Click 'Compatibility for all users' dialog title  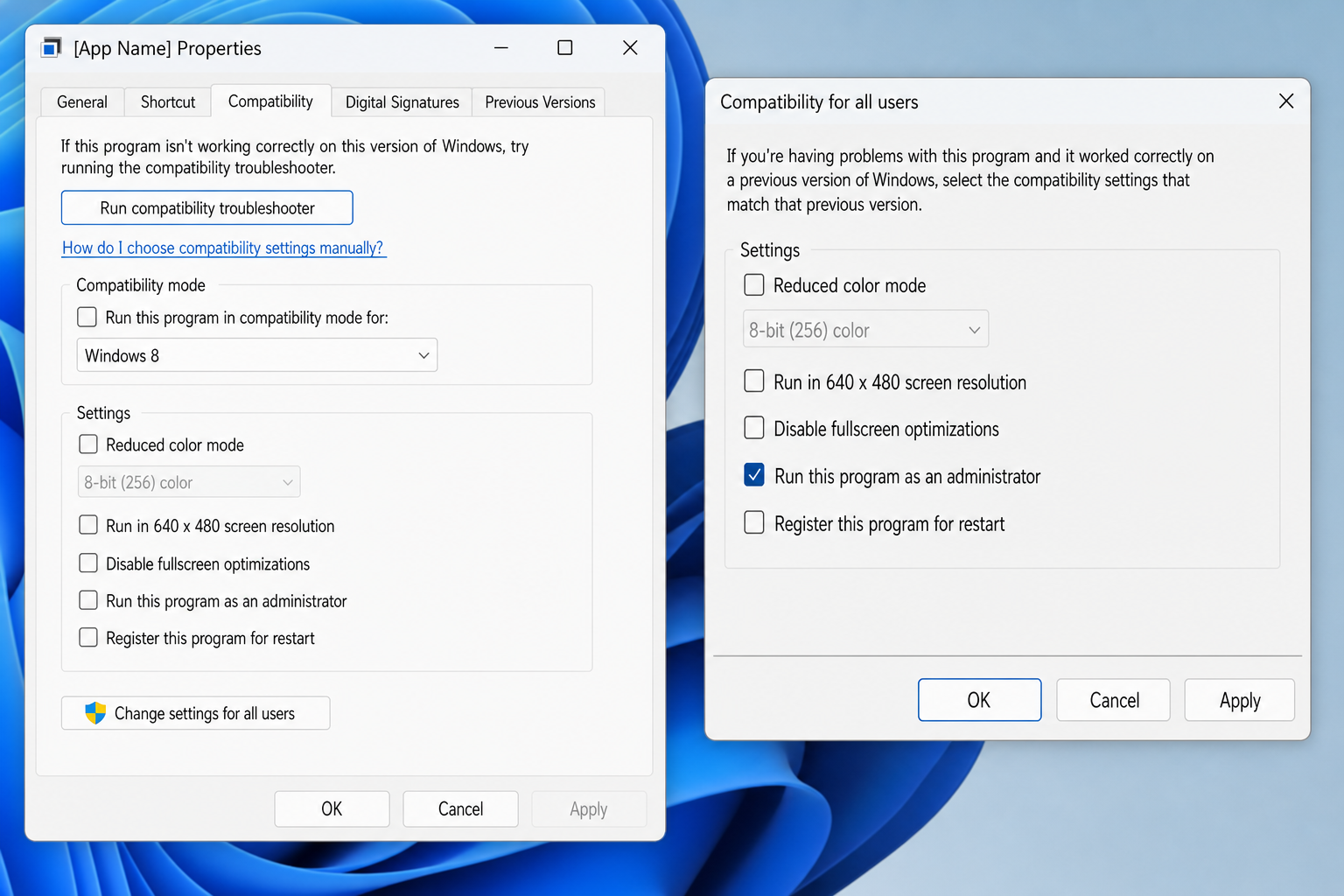pos(819,102)
